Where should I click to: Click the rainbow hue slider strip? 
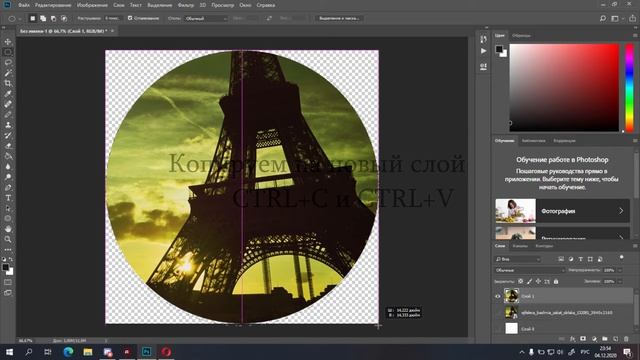pos(629,88)
